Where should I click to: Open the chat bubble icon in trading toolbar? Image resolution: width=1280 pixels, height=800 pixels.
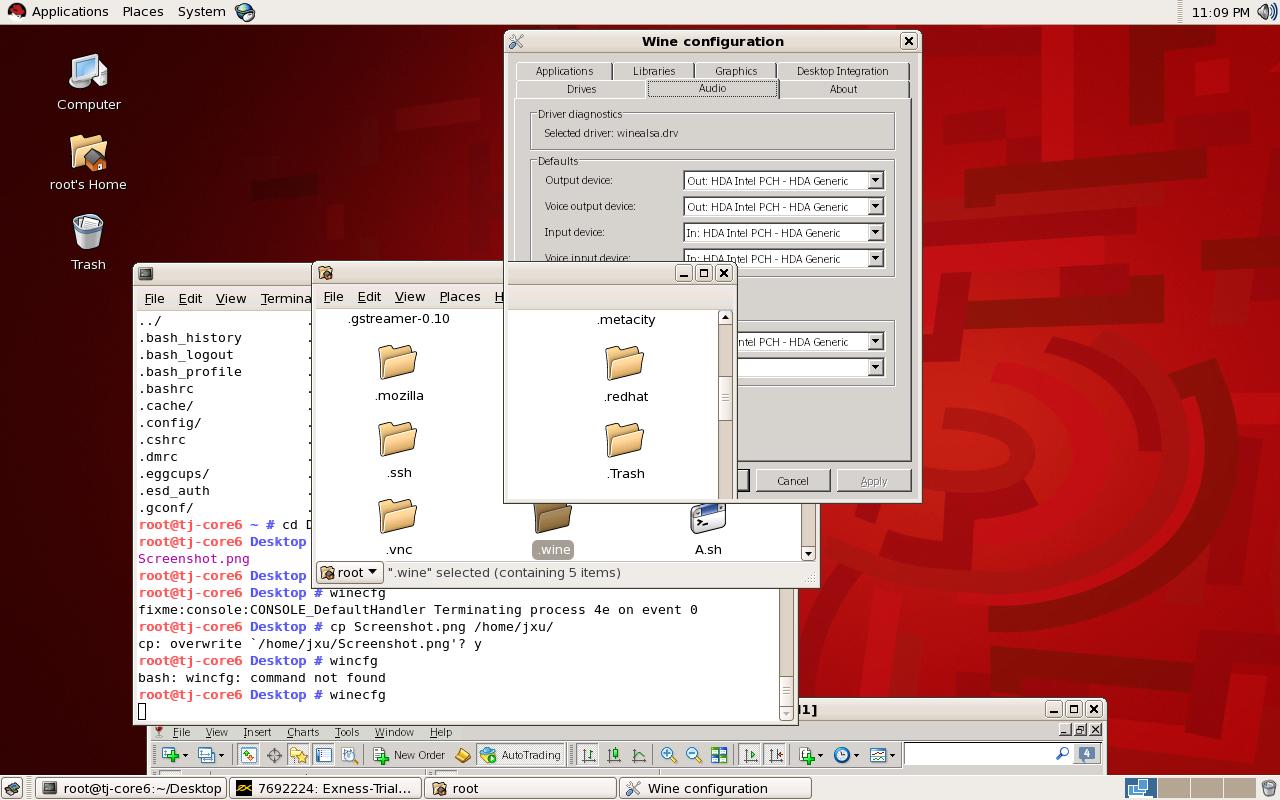point(1087,754)
